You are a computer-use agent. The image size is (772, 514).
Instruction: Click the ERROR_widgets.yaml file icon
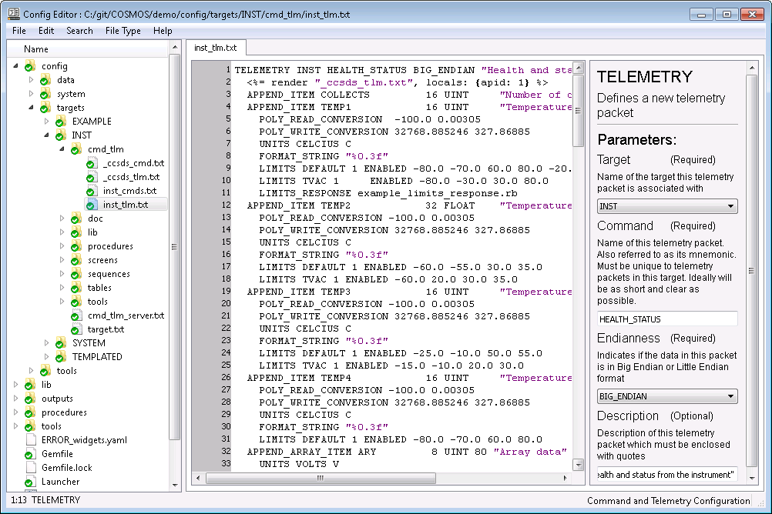tap(30, 440)
